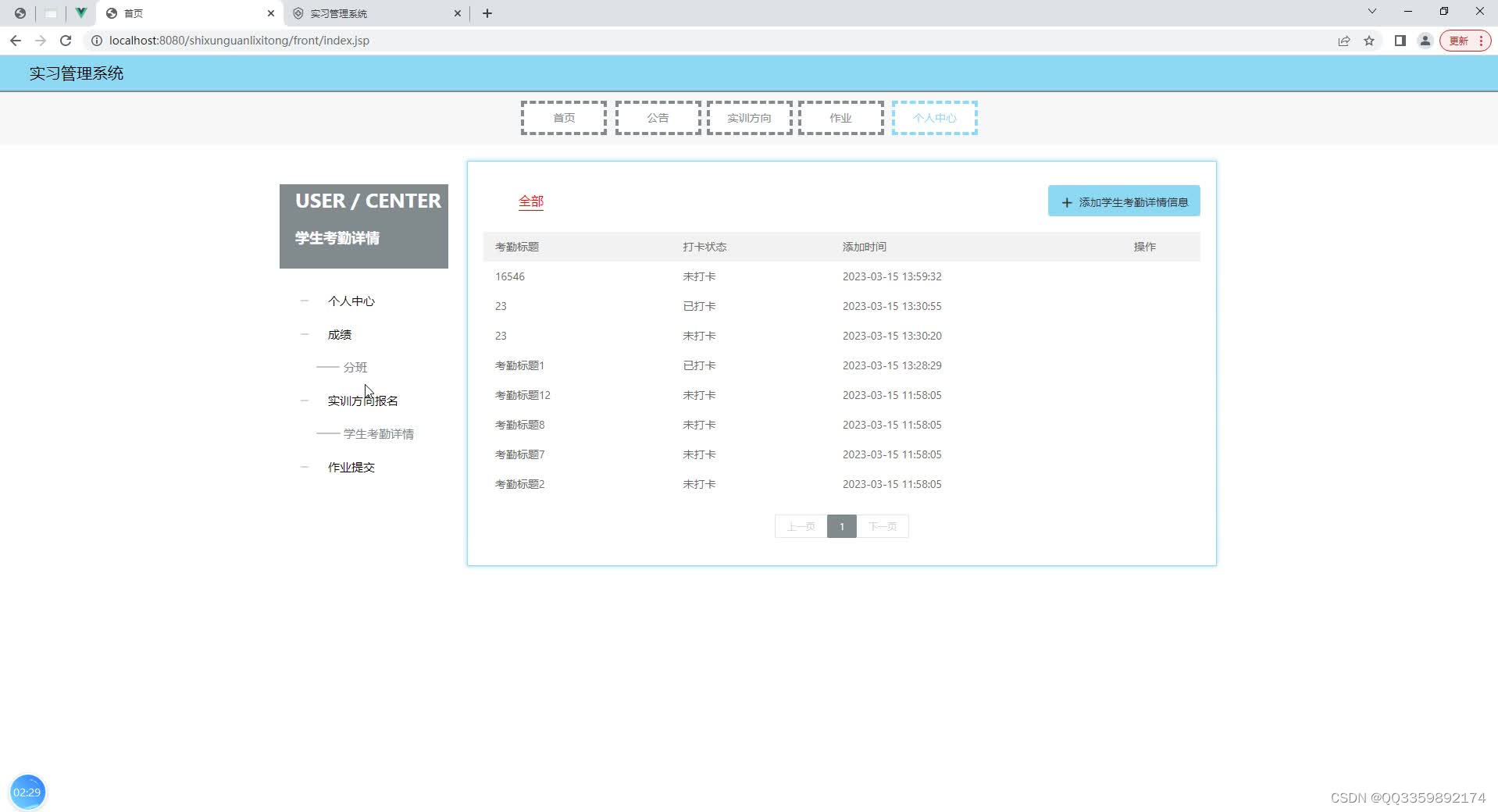This screenshot has width=1498, height=812.
Task: Open the 实训方向 navigation tab
Action: coord(749,118)
